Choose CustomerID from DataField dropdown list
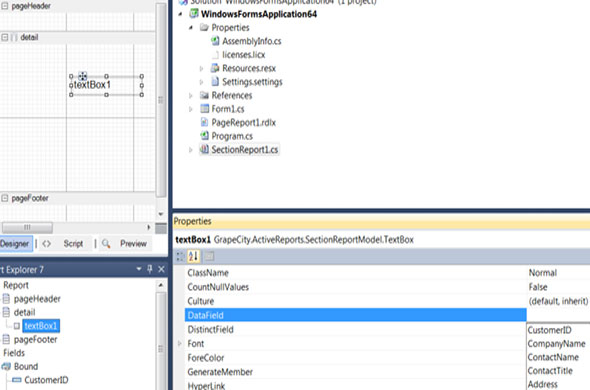This screenshot has width=590, height=390. tap(558, 330)
